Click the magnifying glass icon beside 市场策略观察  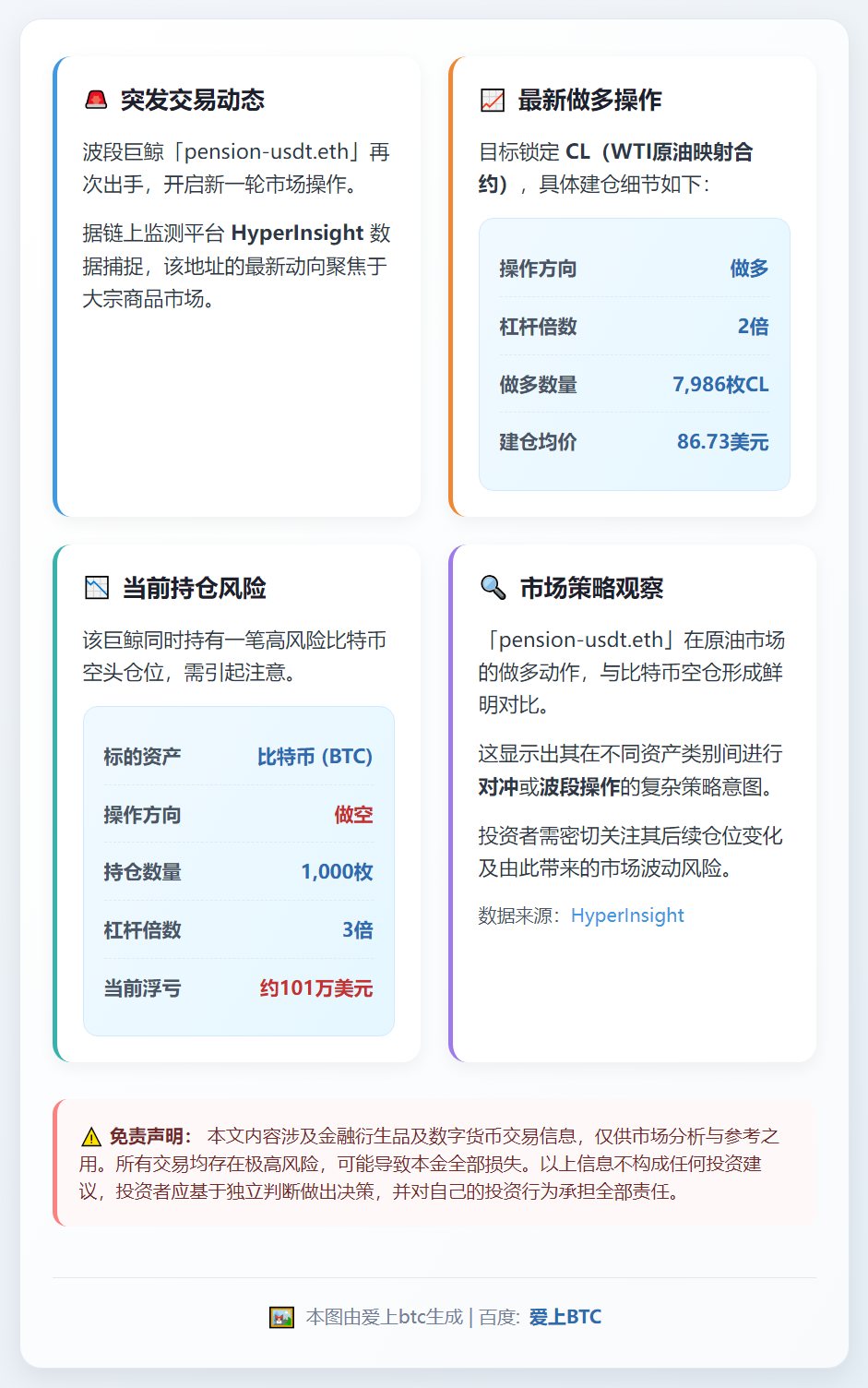(x=493, y=588)
